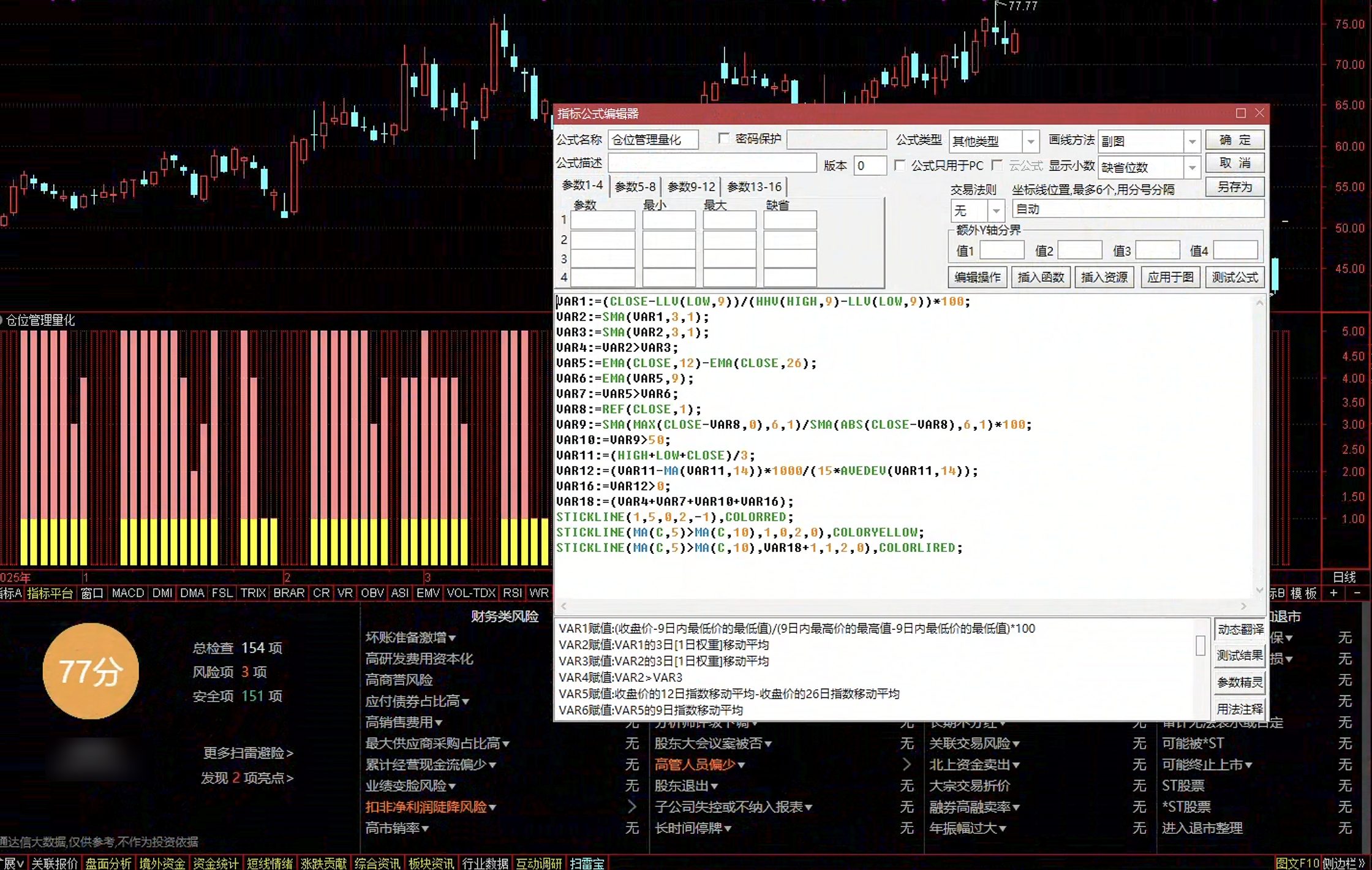Open the 交易法则 dropdown showing 无
Image resolution: width=1372 pixels, height=870 pixels.
point(997,210)
